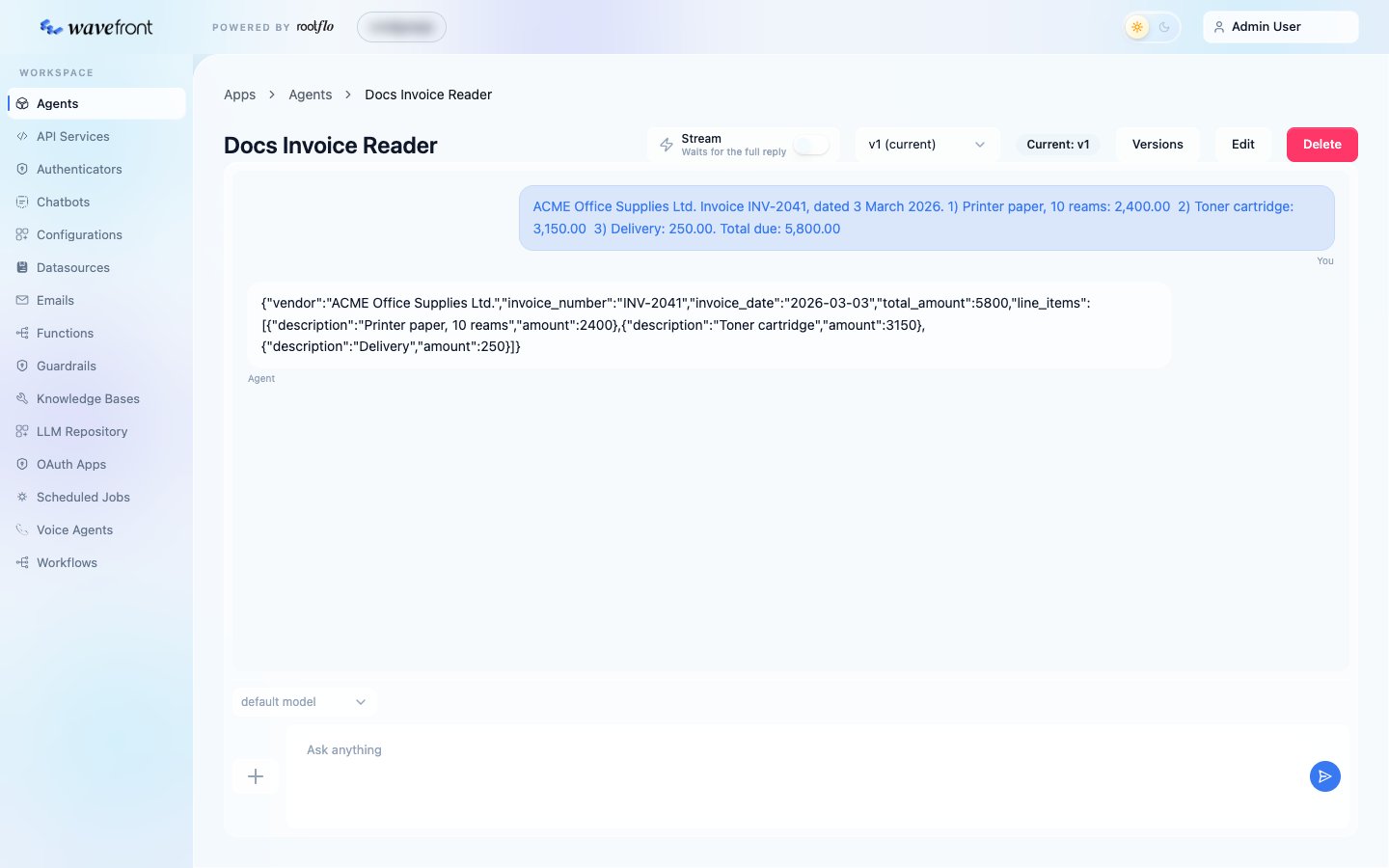The height and width of the screenshot is (868, 1389).
Task: Go to Agents via breadcrumb
Action: tap(311, 95)
